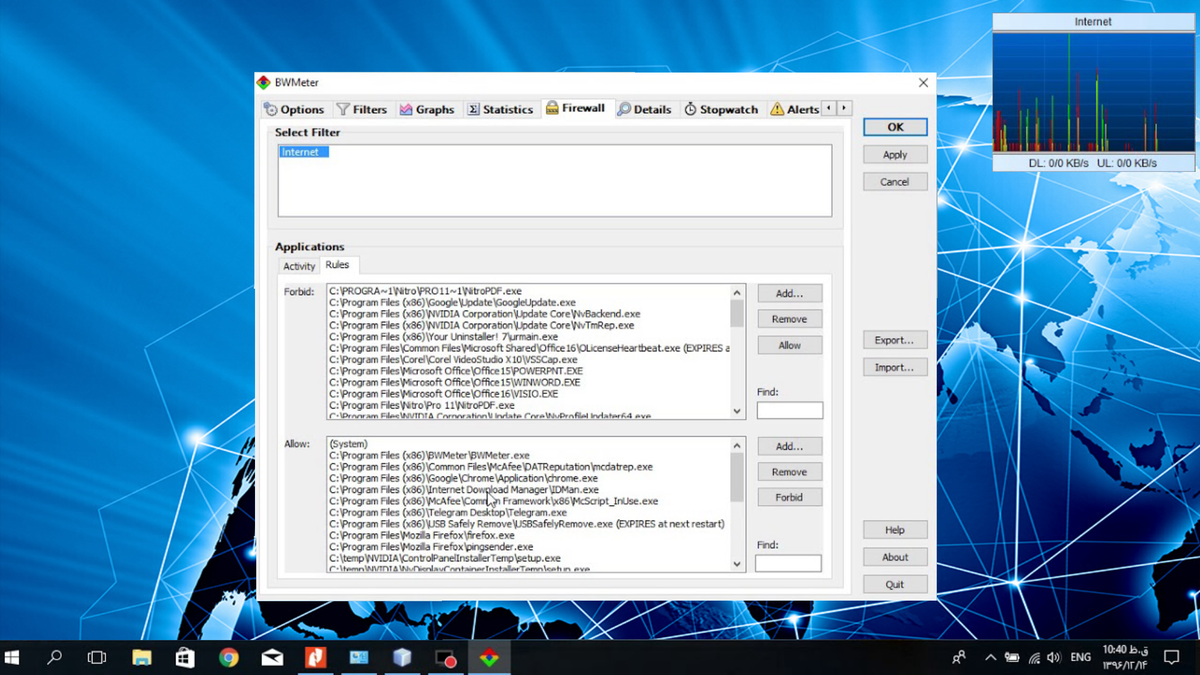
Task: Click the volume speaker tray icon
Action: click(x=1054, y=657)
